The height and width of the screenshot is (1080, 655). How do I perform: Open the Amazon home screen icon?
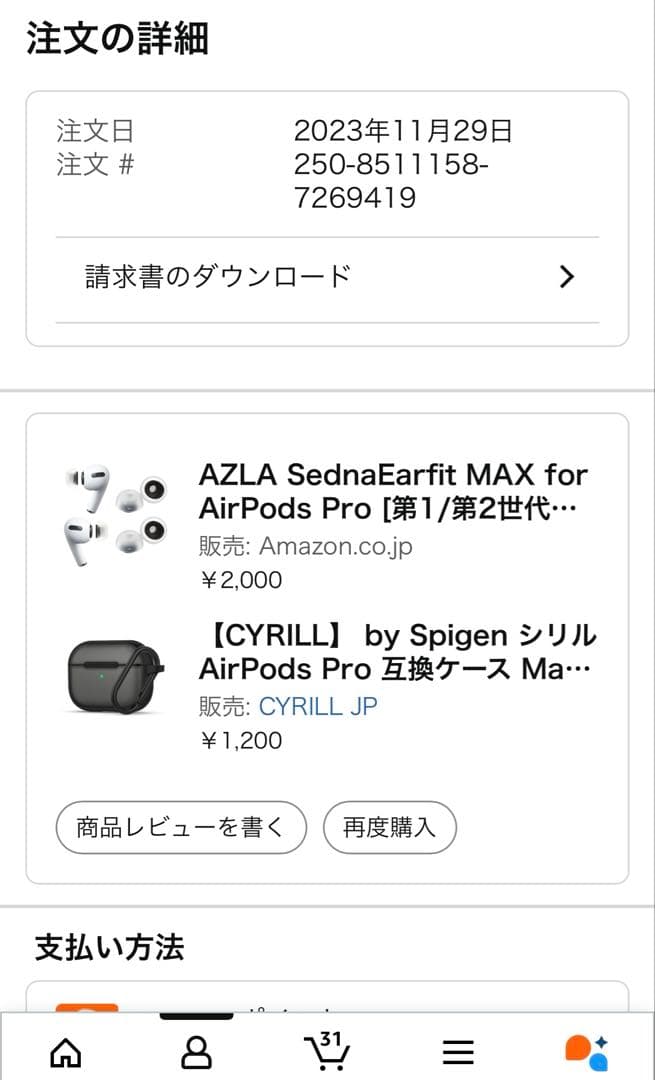pyautogui.click(x=65, y=1051)
